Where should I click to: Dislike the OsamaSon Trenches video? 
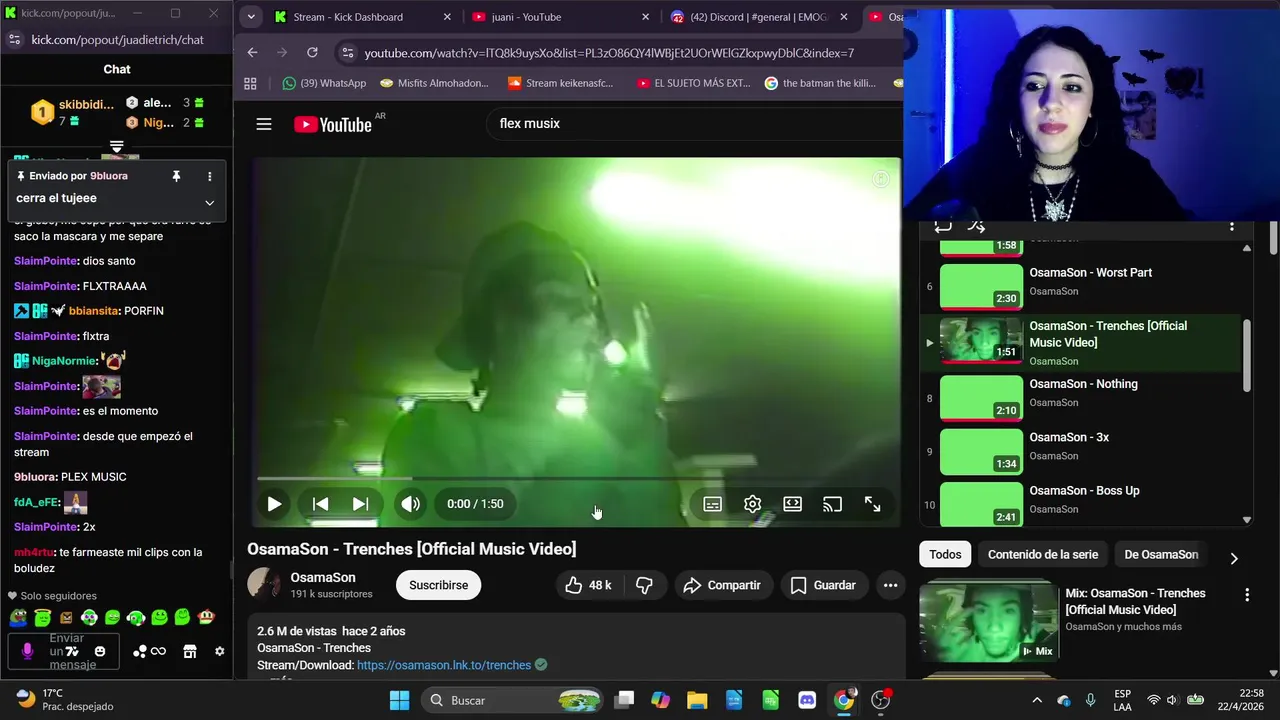(644, 585)
